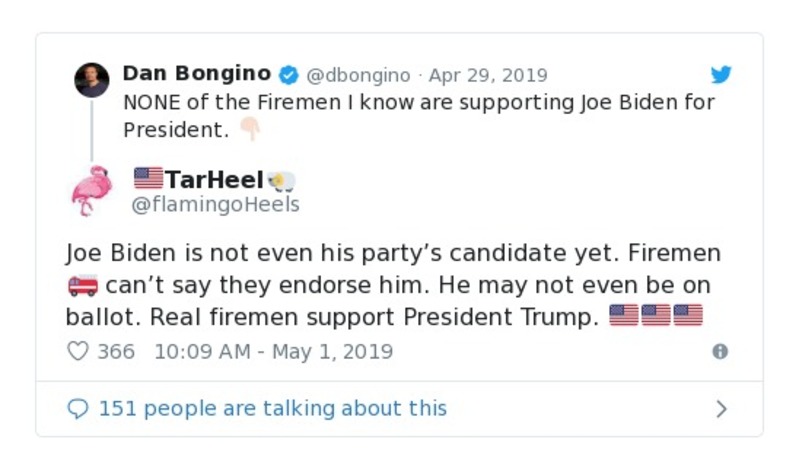Open "151 people are talking about this"
The height and width of the screenshot is (468, 799).
(x=272, y=409)
